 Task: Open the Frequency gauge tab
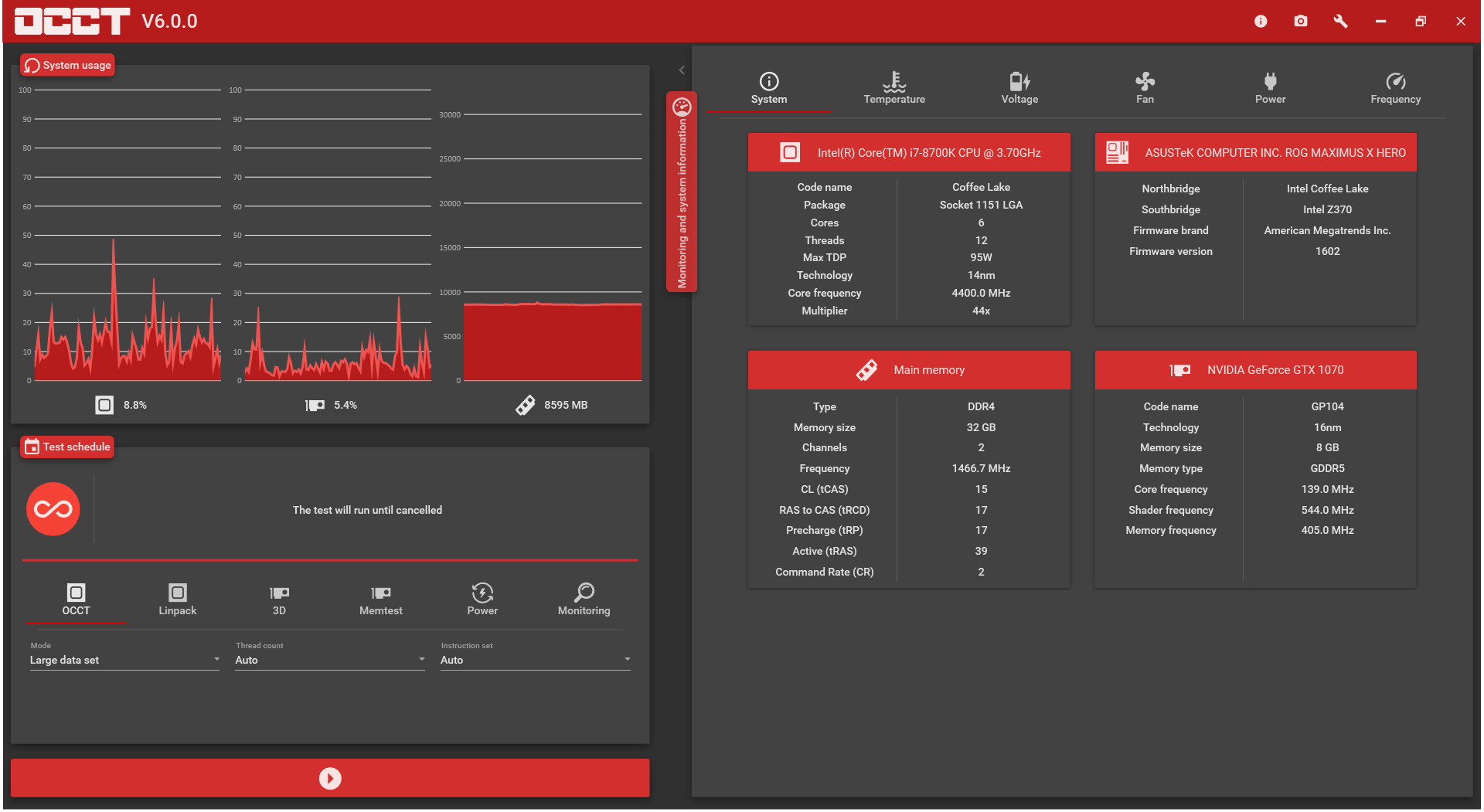pyautogui.click(x=1395, y=88)
